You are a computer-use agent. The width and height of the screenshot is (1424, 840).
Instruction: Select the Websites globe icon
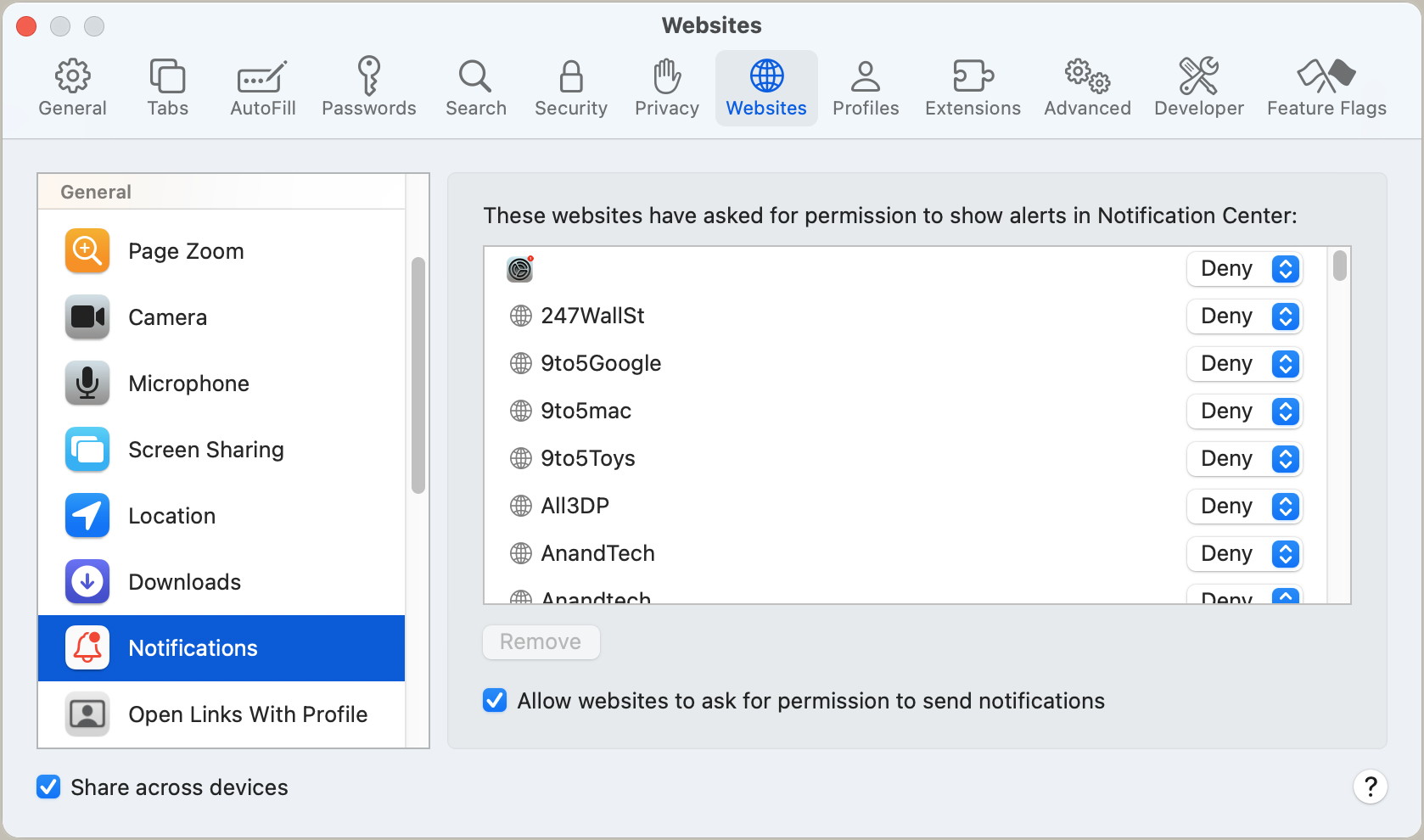(766, 76)
